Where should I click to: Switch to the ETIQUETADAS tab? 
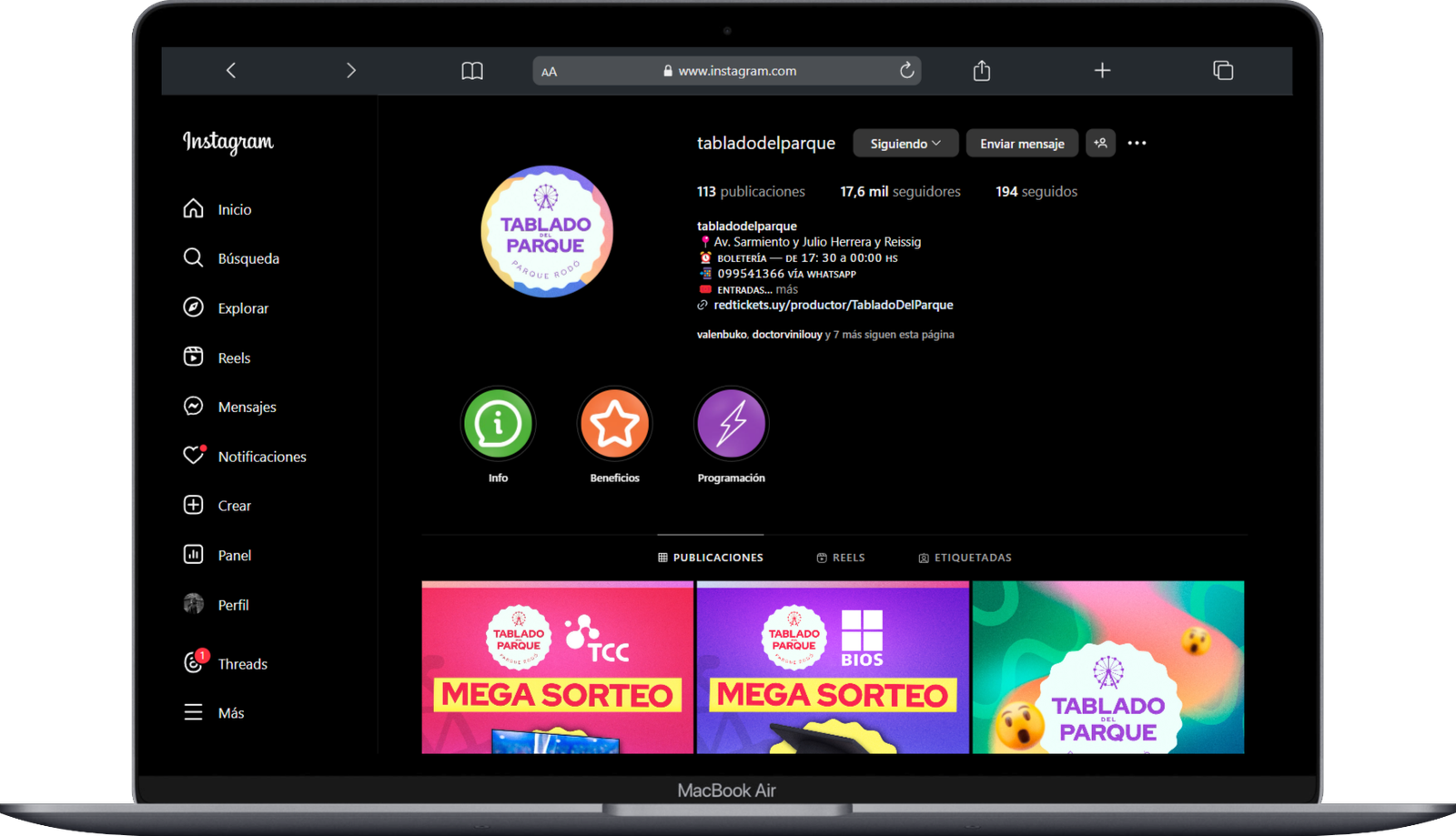[x=965, y=558]
